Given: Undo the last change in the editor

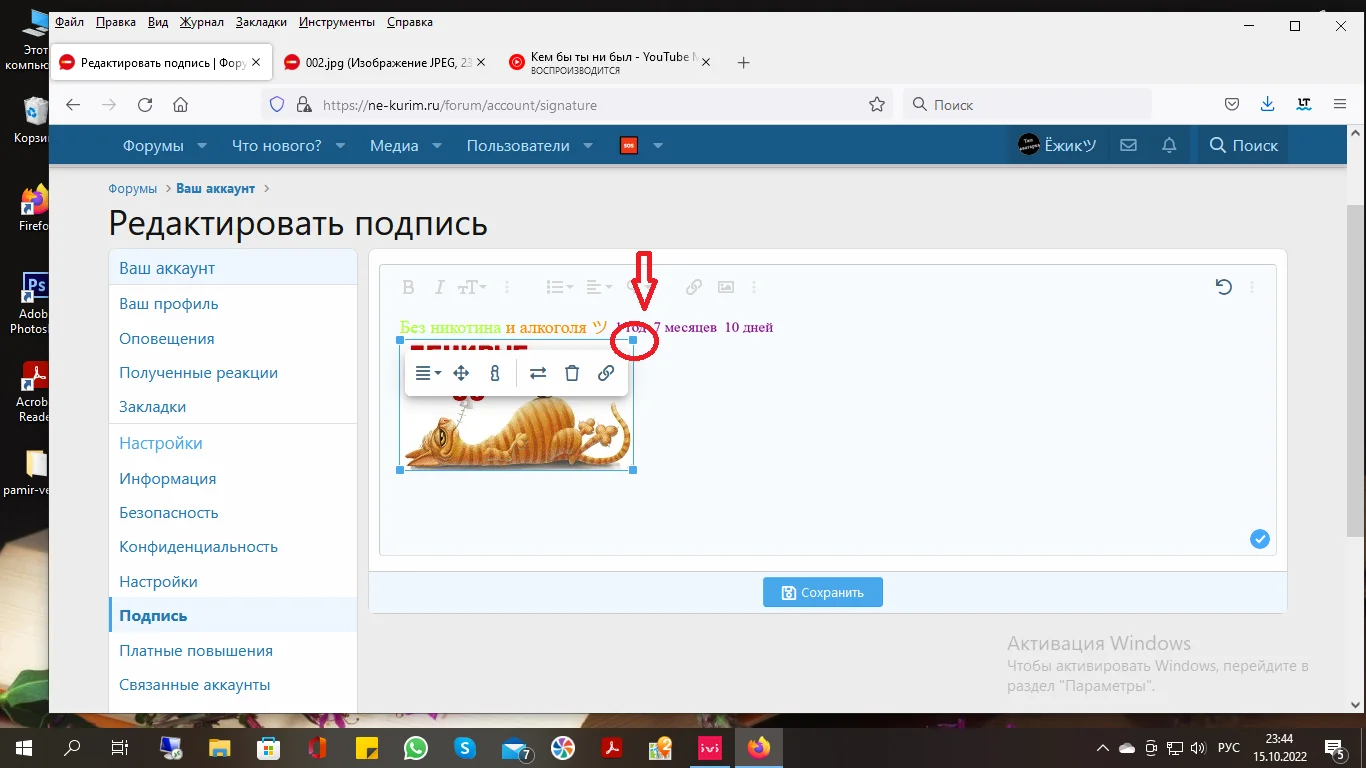Looking at the screenshot, I should click(x=1224, y=287).
